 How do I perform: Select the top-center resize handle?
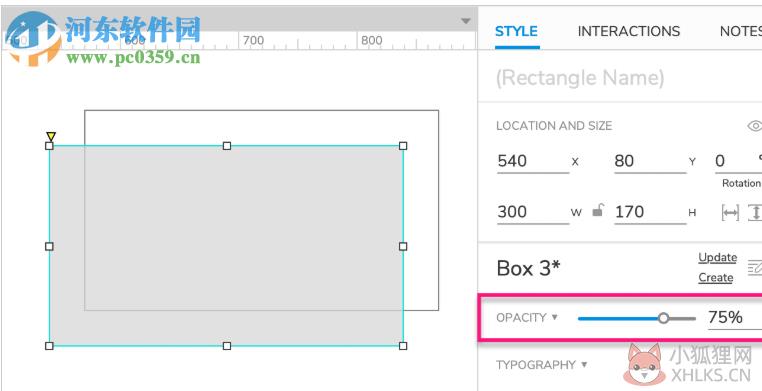pos(226,146)
